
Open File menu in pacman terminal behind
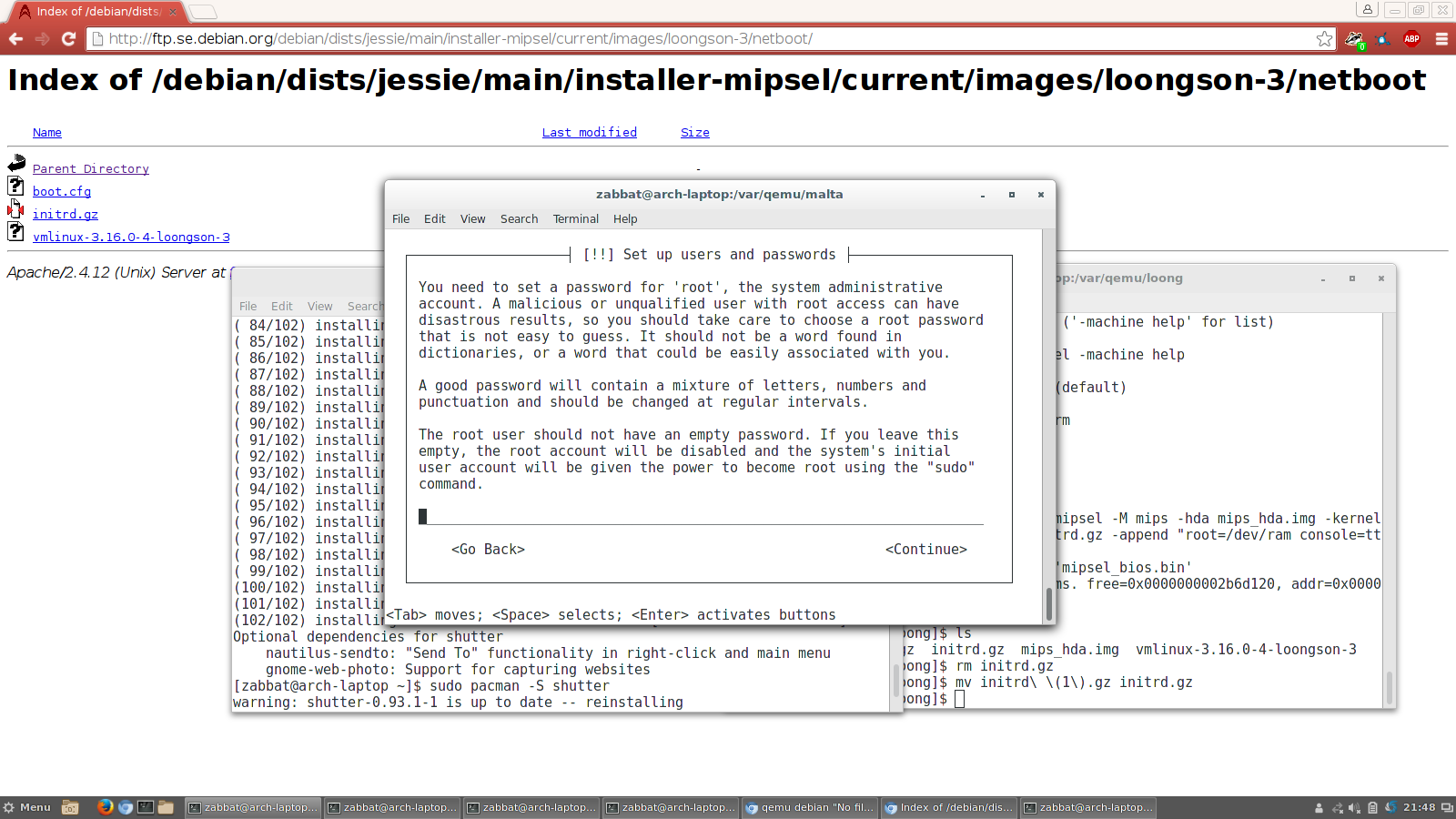(248, 307)
